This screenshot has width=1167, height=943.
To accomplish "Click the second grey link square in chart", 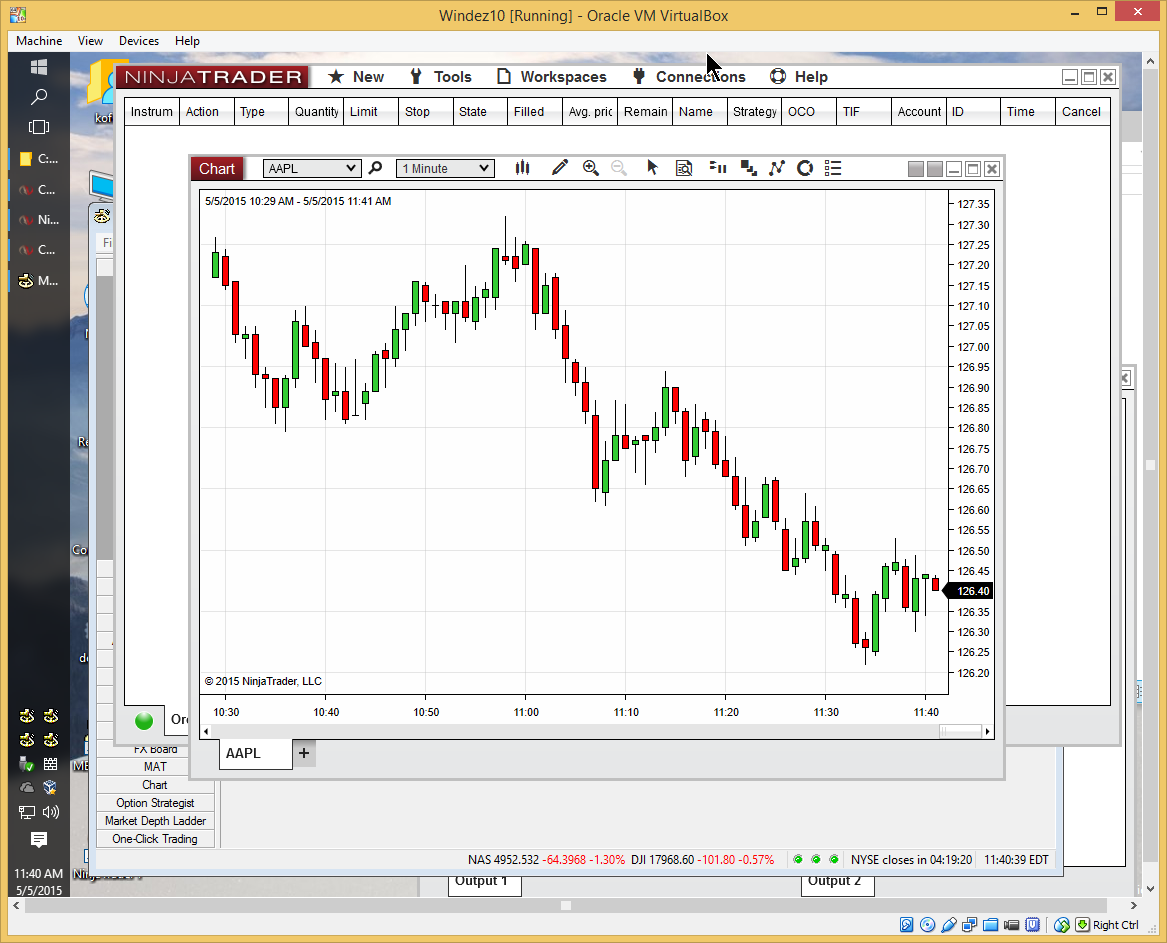I will click(x=935, y=169).
